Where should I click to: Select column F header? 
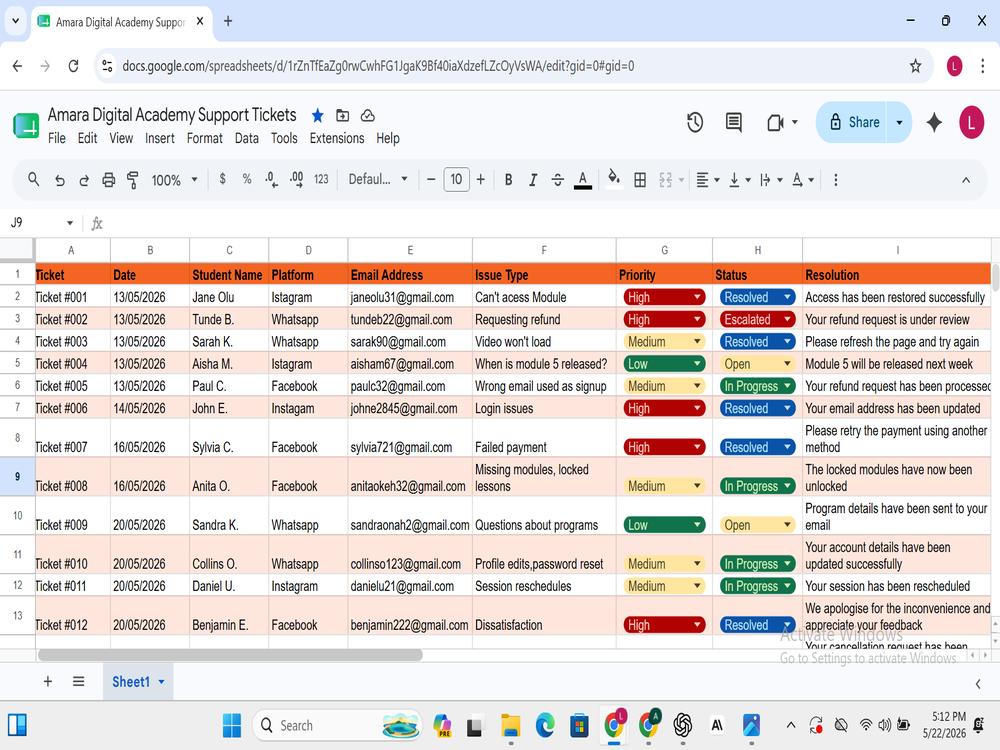pyautogui.click(x=544, y=250)
